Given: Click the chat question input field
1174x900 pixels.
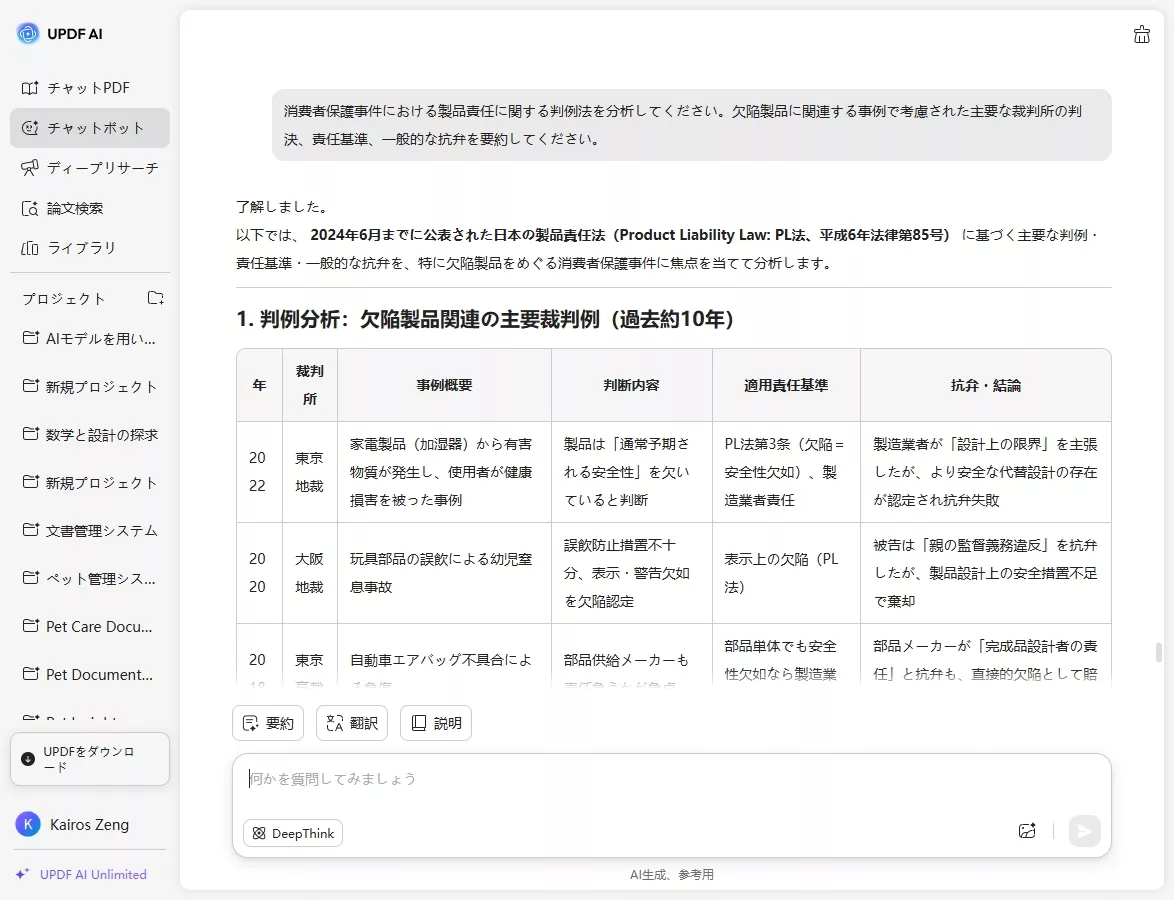Looking at the screenshot, I should tap(600, 779).
